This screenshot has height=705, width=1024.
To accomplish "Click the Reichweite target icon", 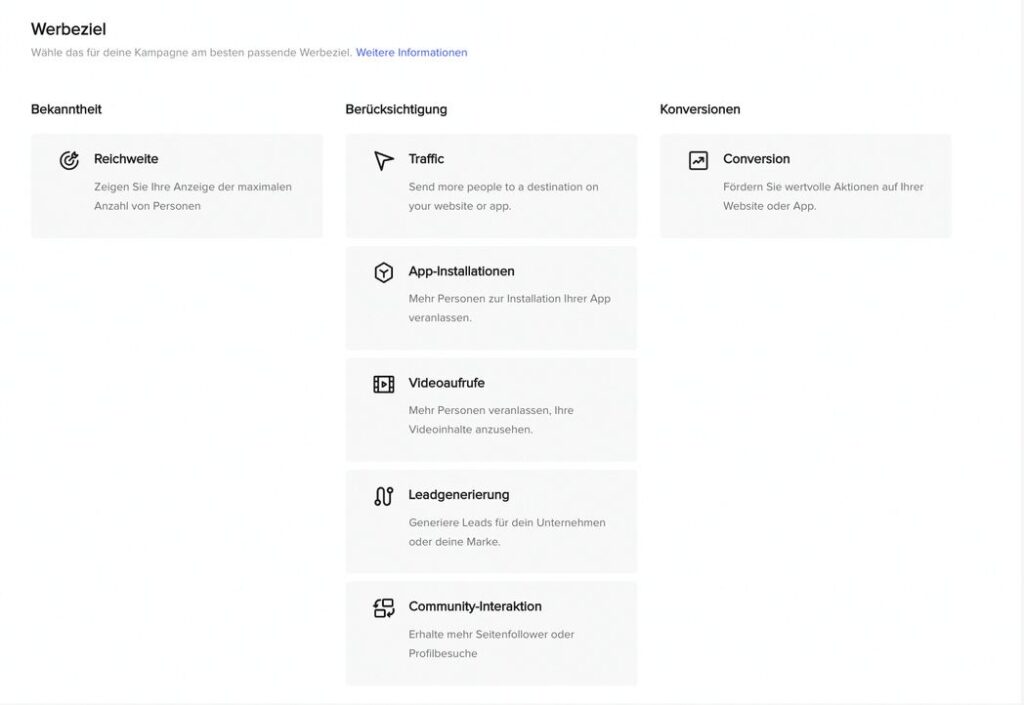I will [69, 160].
